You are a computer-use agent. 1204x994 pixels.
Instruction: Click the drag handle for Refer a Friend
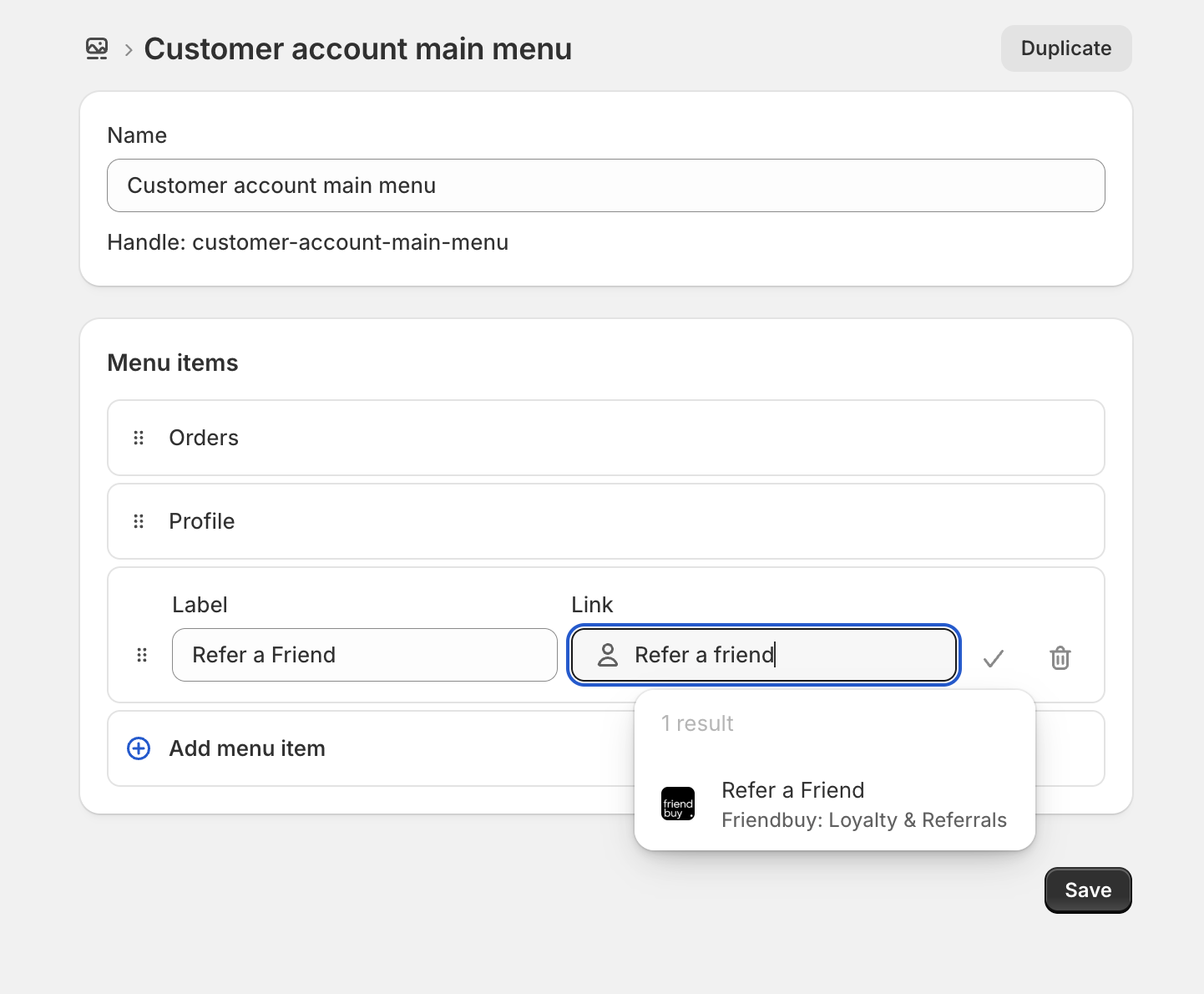[142, 655]
